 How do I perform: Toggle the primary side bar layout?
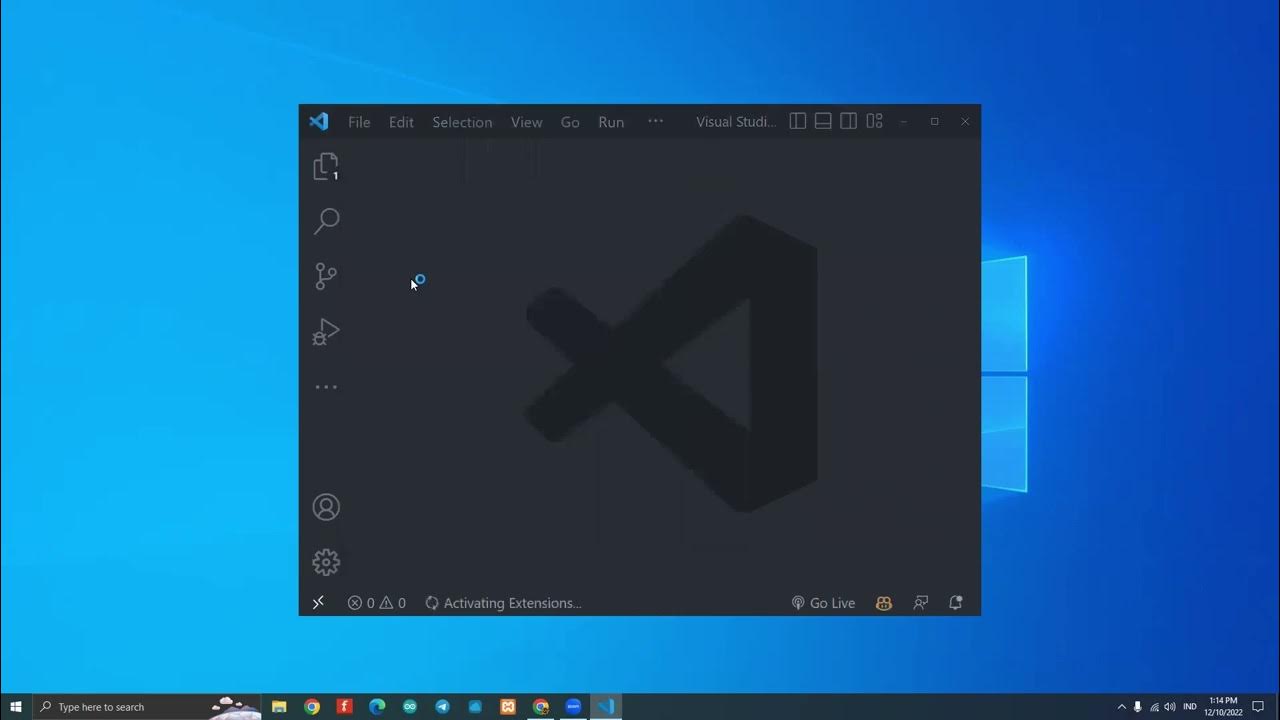(797, 121)
